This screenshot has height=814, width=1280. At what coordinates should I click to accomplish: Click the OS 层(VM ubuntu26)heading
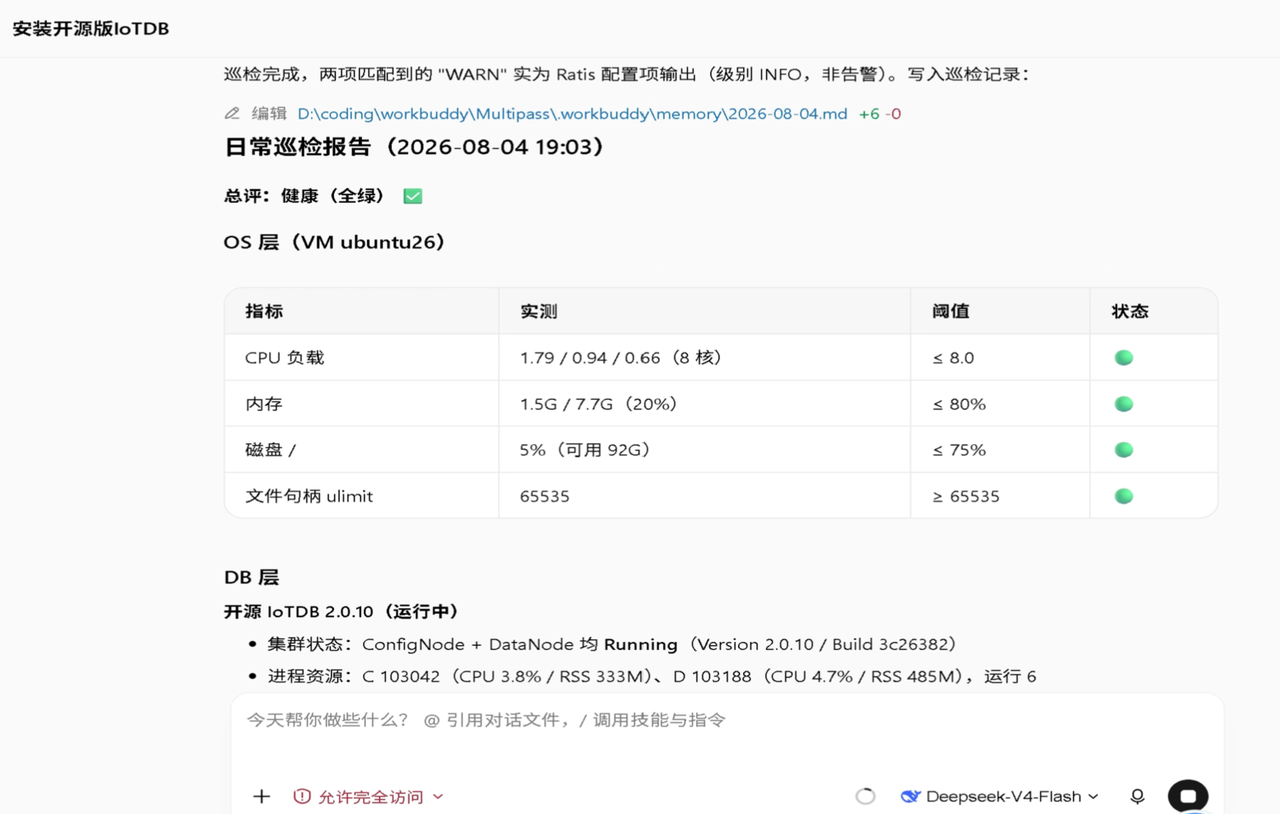coord(335,242)
